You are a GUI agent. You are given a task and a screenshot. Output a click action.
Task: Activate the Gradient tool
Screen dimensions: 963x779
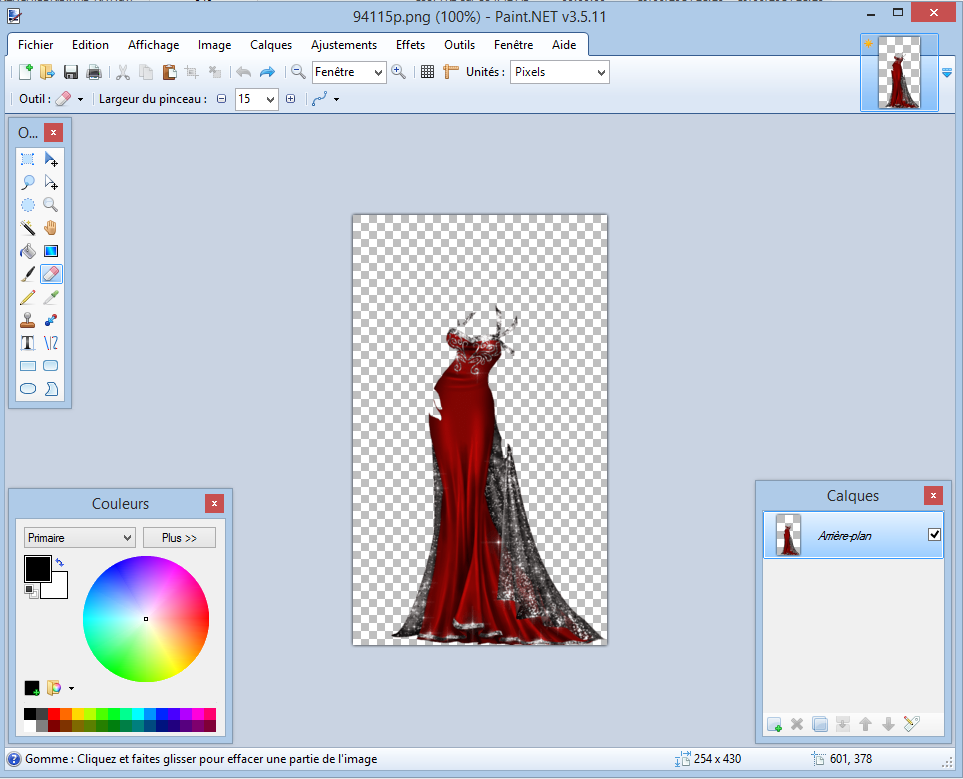point(50,251)
